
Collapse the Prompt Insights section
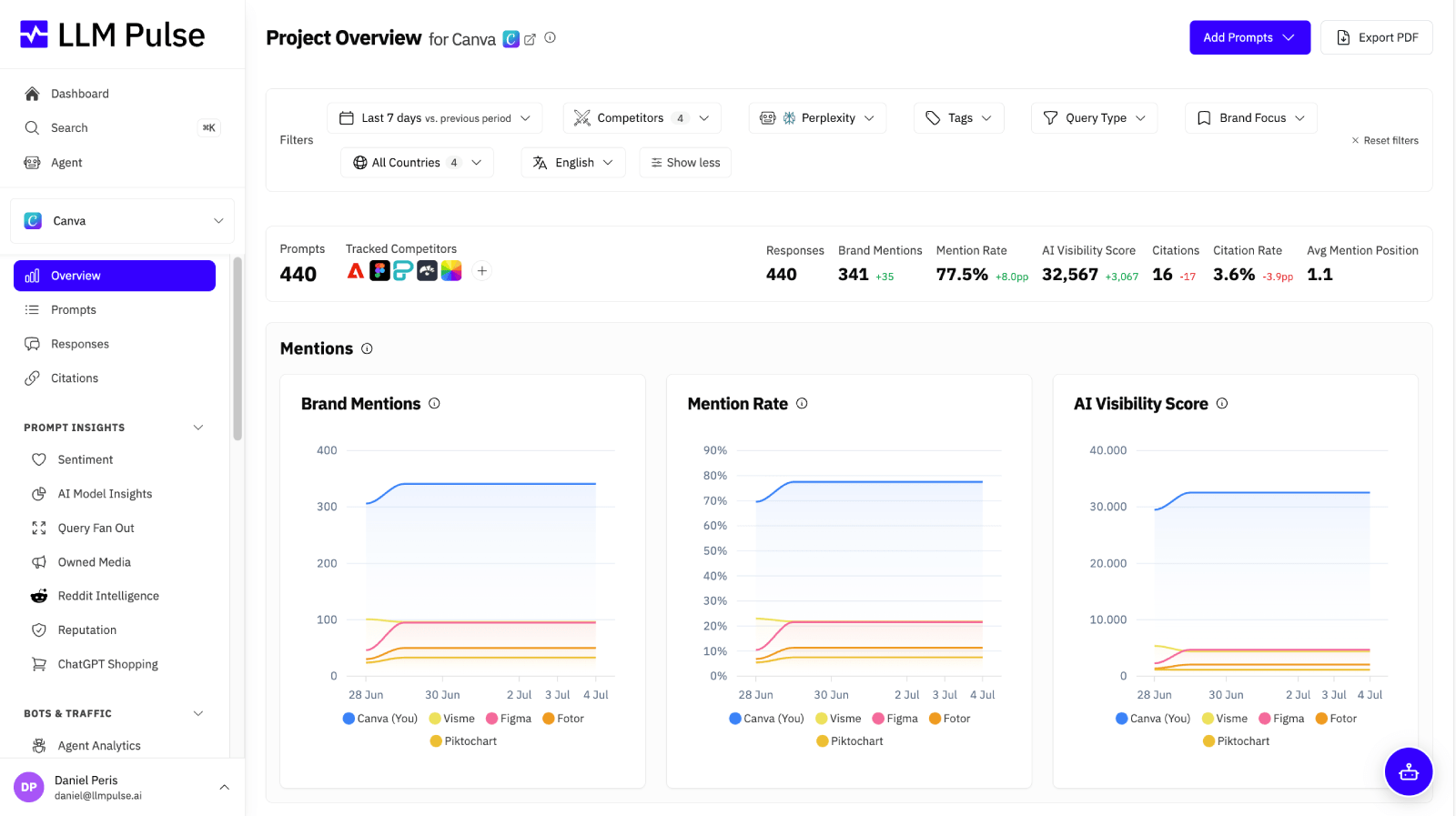198,428
